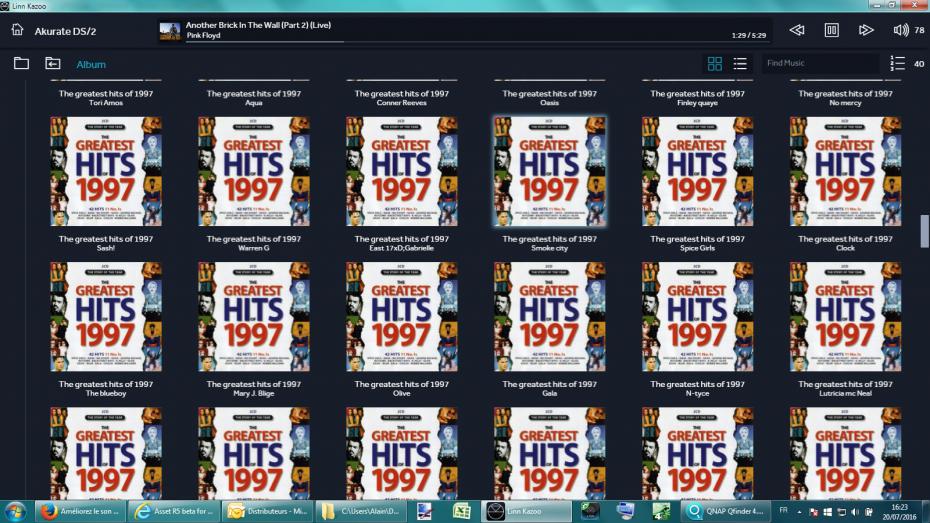The height and width of the screenshot is (523, 930).
Task: Select the Album breadcrumb label
Action: pyautogui.click(x=91, y=64)
